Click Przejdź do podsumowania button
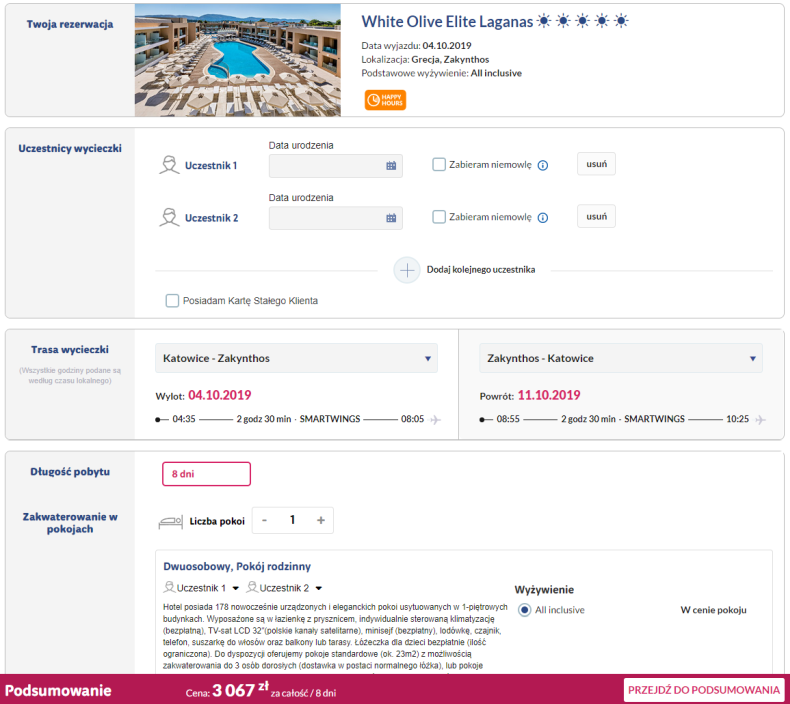790x704 pixels. (703, 690)
